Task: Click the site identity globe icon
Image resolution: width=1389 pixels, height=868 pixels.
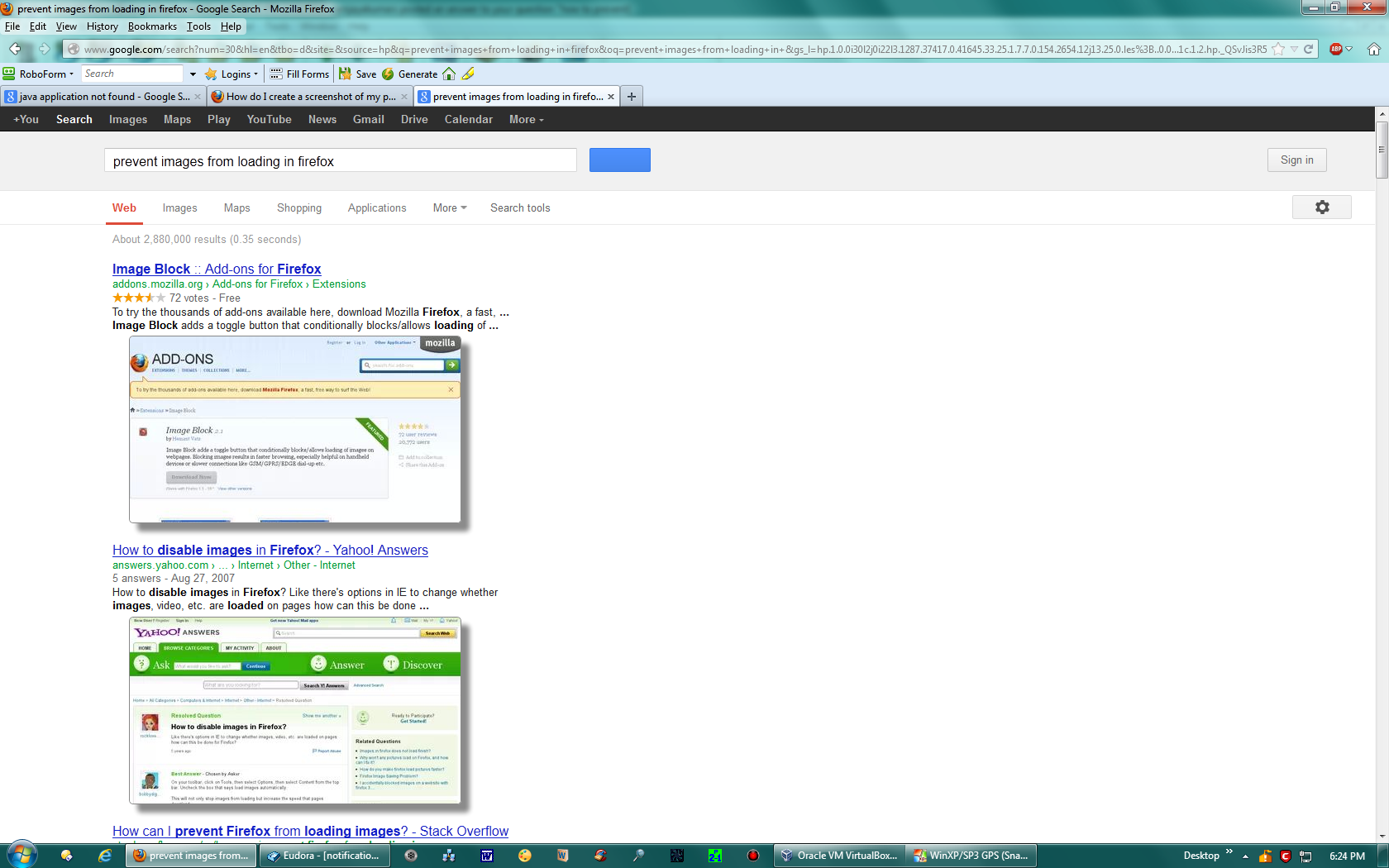Action: coord(74,50)
